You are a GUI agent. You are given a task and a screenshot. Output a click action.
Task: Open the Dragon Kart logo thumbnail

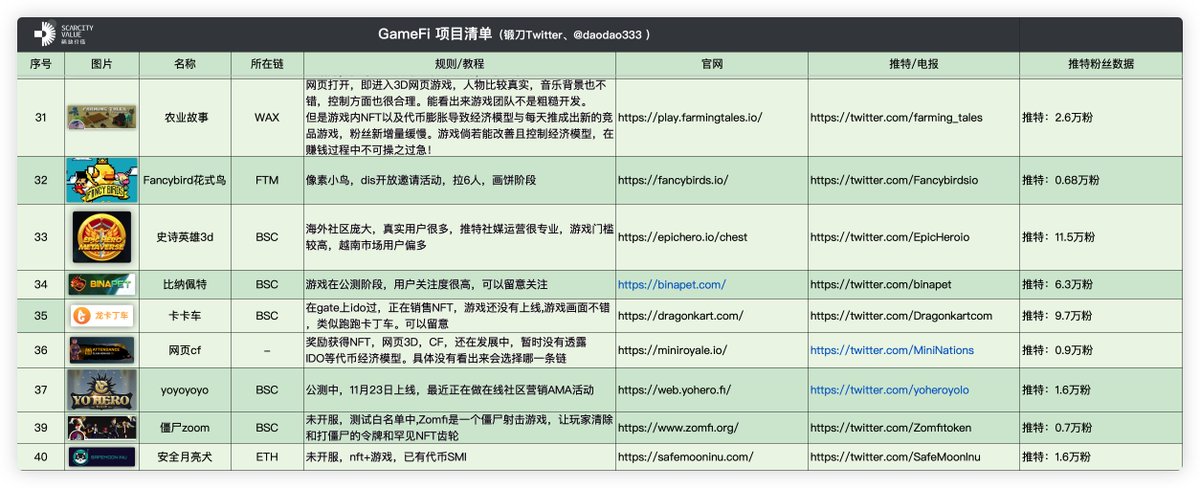coord(101,316)
